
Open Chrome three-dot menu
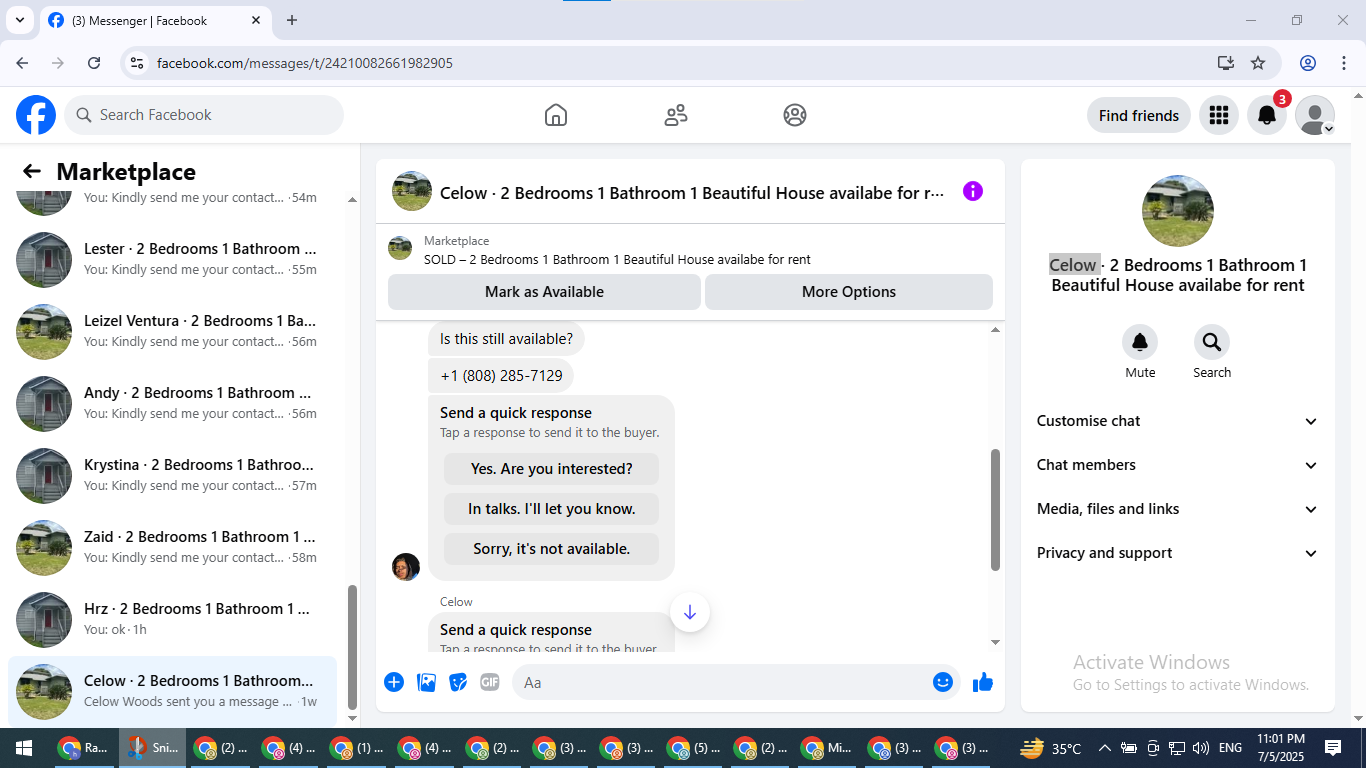(1344, 63)
